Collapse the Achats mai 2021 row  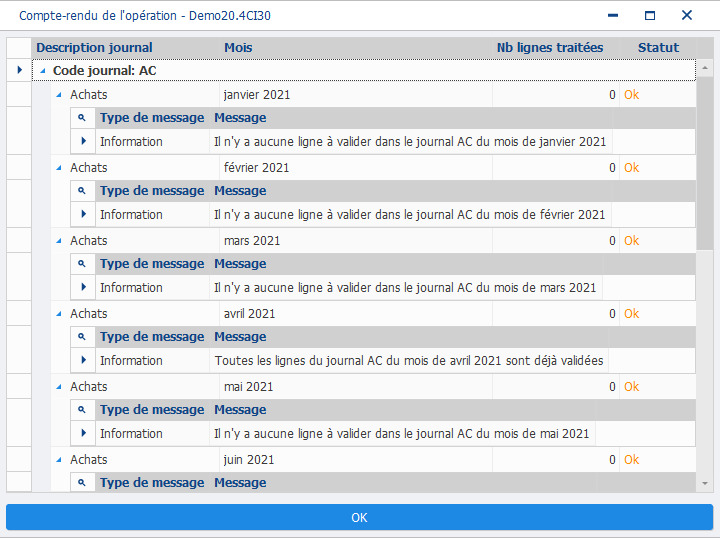pos(59,387)
